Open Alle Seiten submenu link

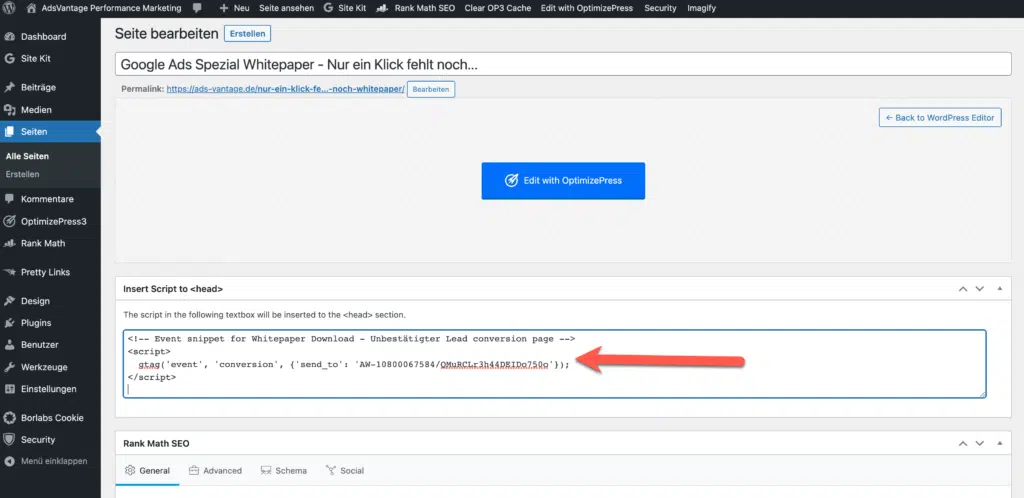[27, 157]
